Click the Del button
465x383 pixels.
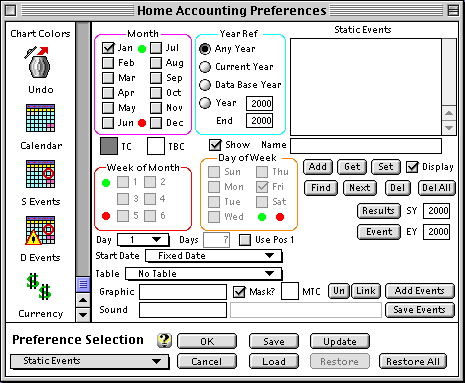click(x=398, y=188)
